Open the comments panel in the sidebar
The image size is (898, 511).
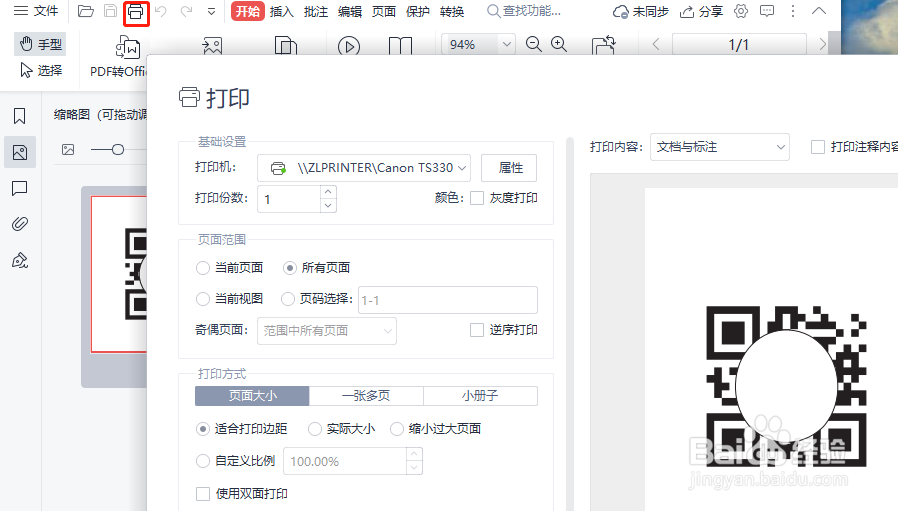(19, 188)
